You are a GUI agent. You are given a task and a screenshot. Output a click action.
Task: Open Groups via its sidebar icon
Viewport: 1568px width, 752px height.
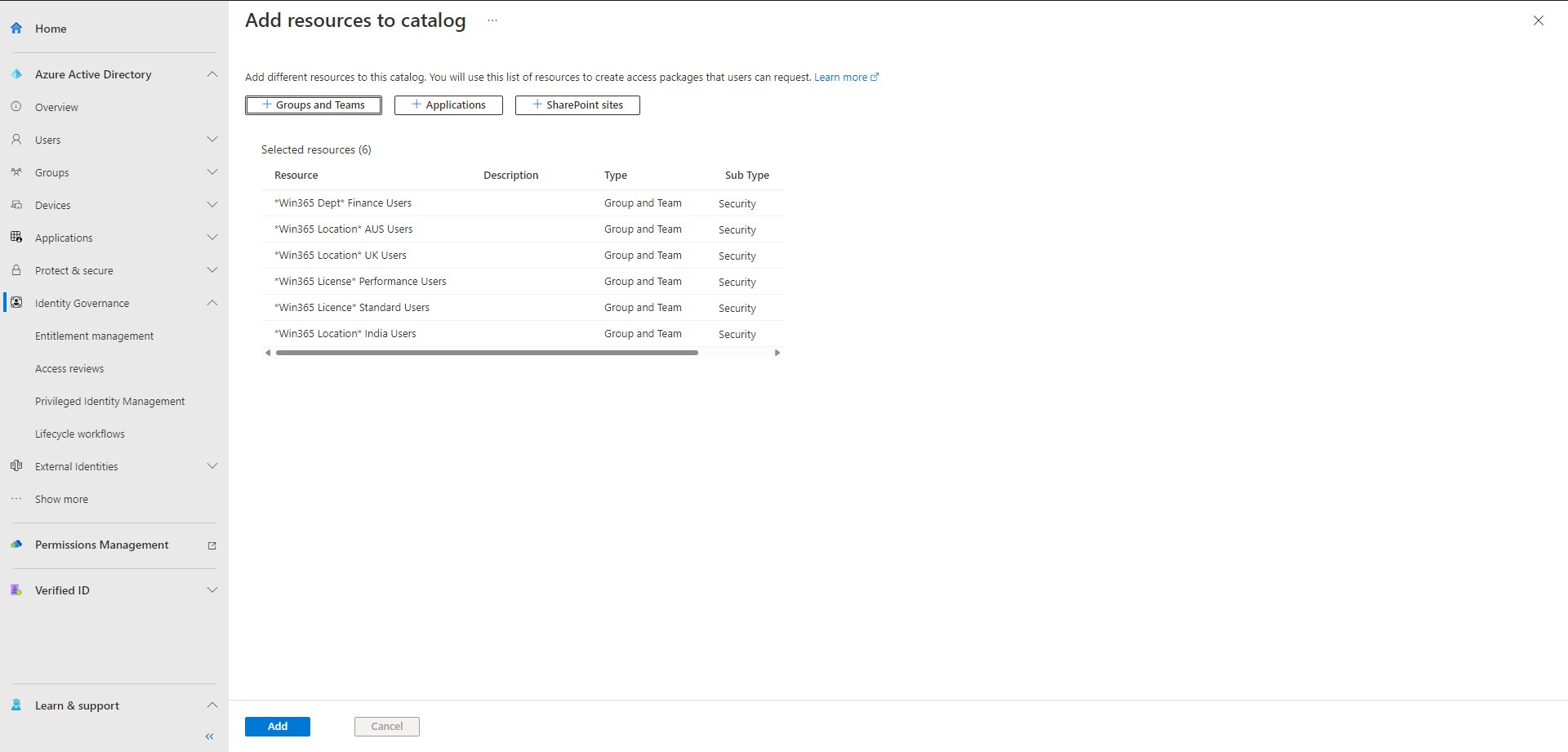pyautogui.click(x=16, y=171)
